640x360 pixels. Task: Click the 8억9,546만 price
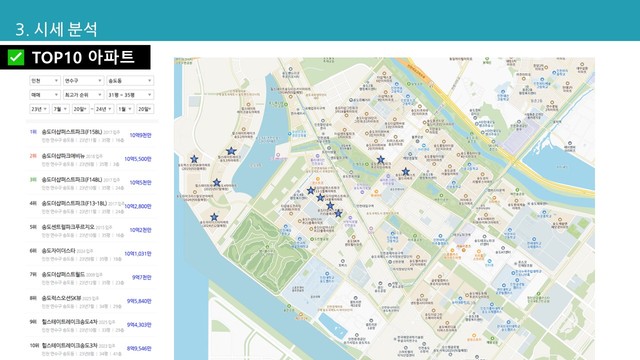[x=139, y=348]
